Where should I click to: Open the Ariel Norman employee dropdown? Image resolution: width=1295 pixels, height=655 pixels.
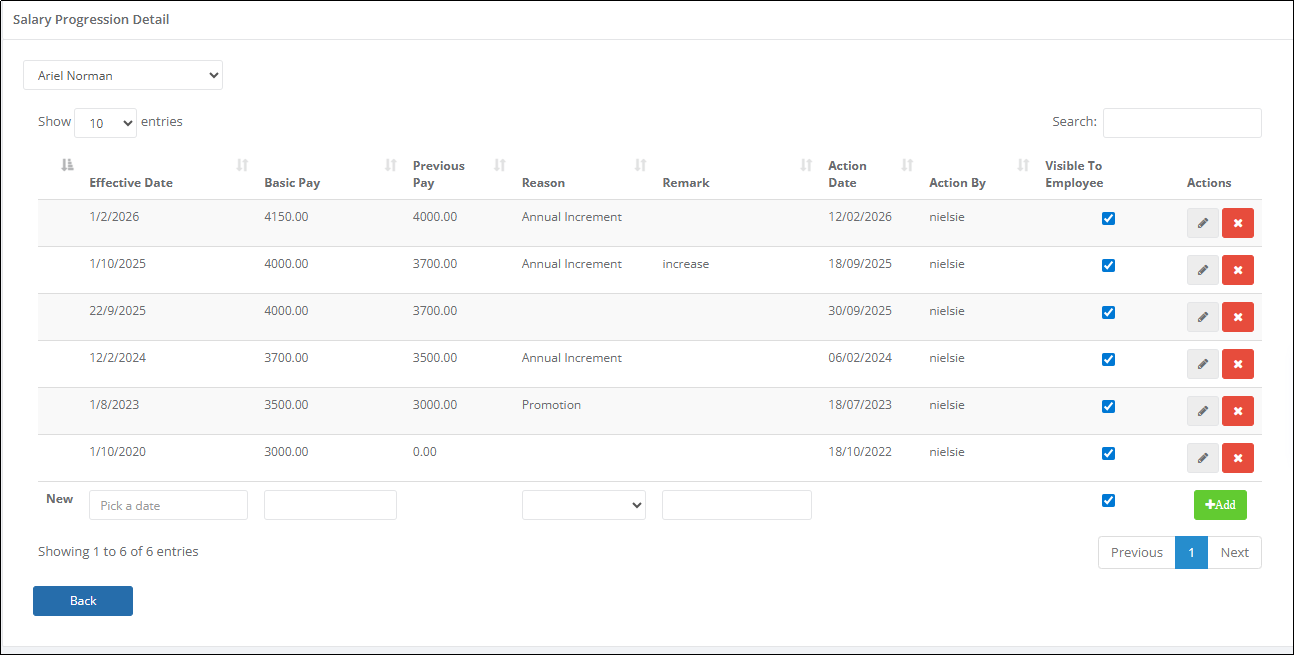click(x=123, y=75)
